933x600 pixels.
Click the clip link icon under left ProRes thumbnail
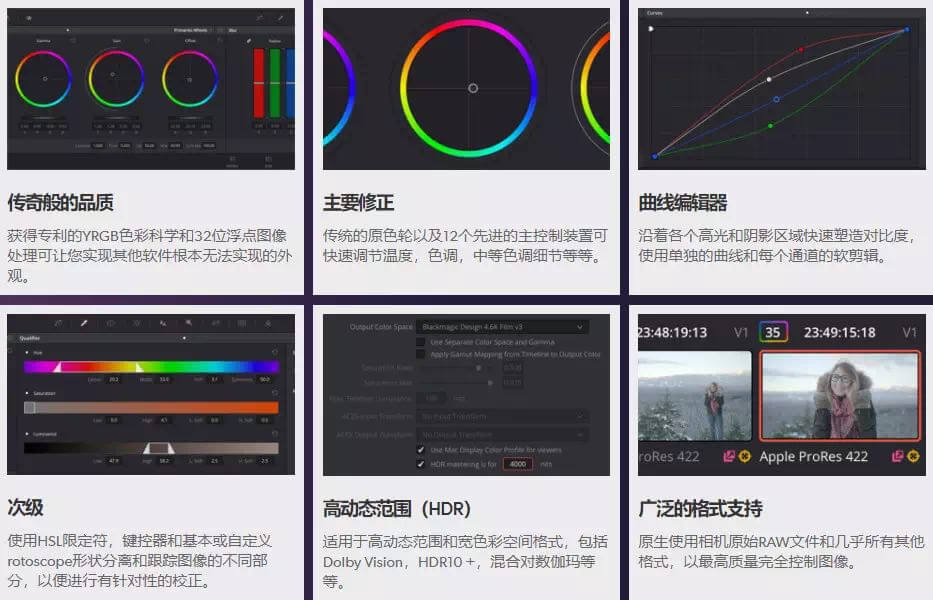pos(728,457)
